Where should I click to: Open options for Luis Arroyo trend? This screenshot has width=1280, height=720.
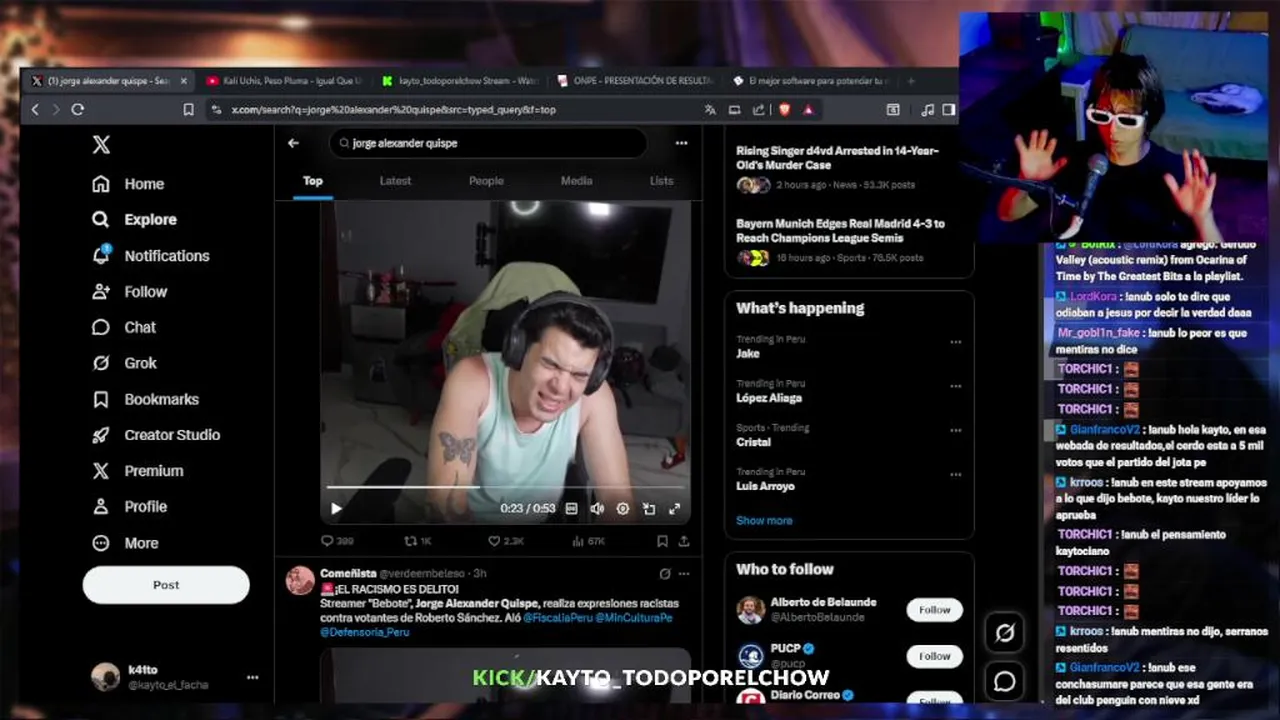pos(955,474)
